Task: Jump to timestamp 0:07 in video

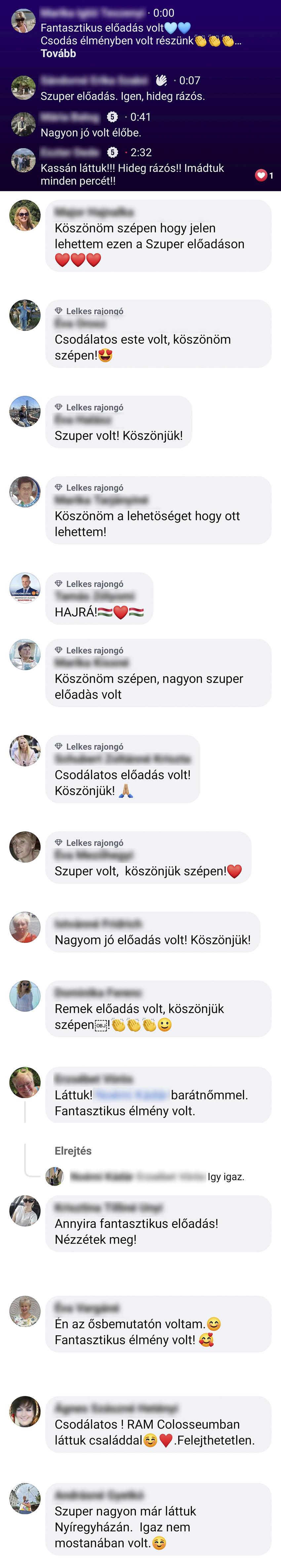Action: [x=190, y=80]
